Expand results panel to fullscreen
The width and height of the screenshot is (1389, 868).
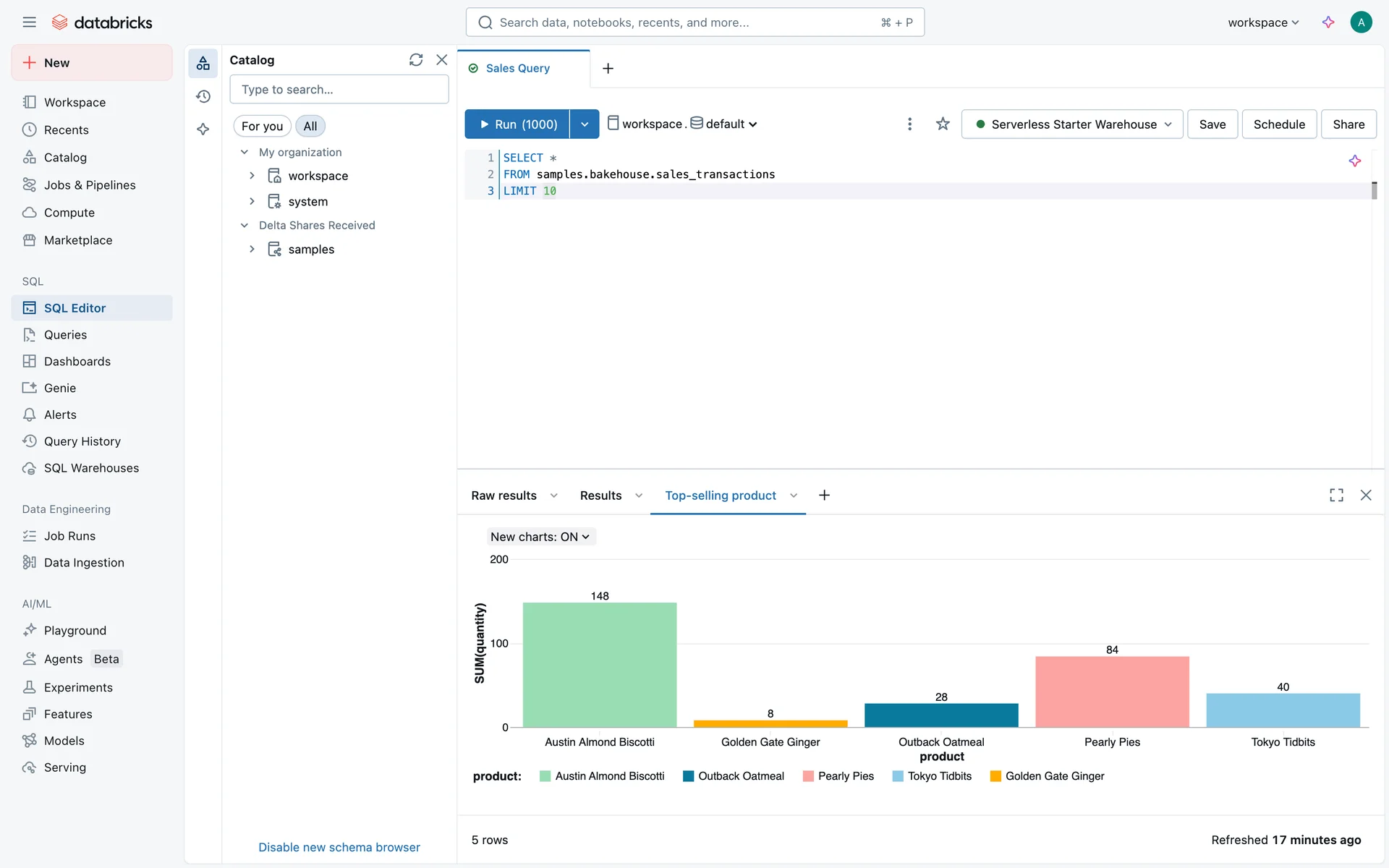(1335, 495)
